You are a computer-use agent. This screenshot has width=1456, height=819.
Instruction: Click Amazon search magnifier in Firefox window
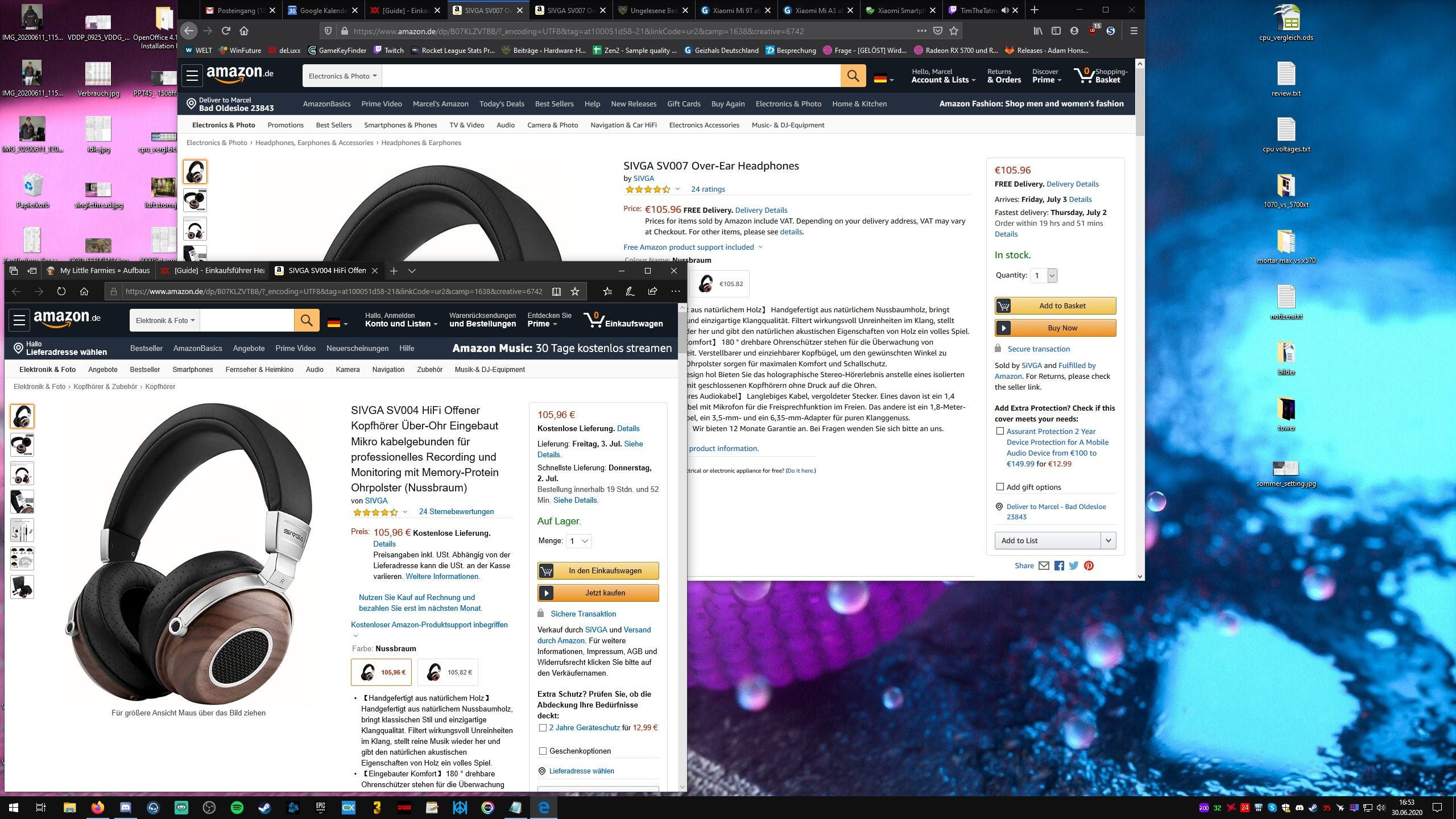[x=853, y=76]
